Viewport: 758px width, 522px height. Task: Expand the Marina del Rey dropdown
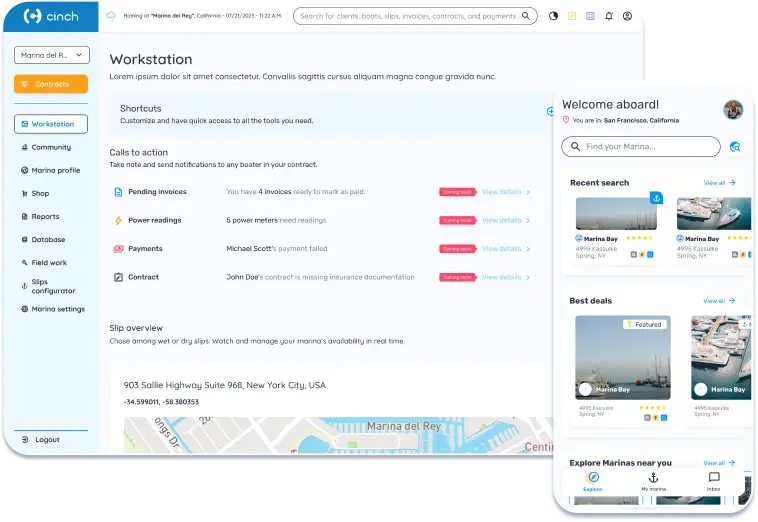[52, 55]
